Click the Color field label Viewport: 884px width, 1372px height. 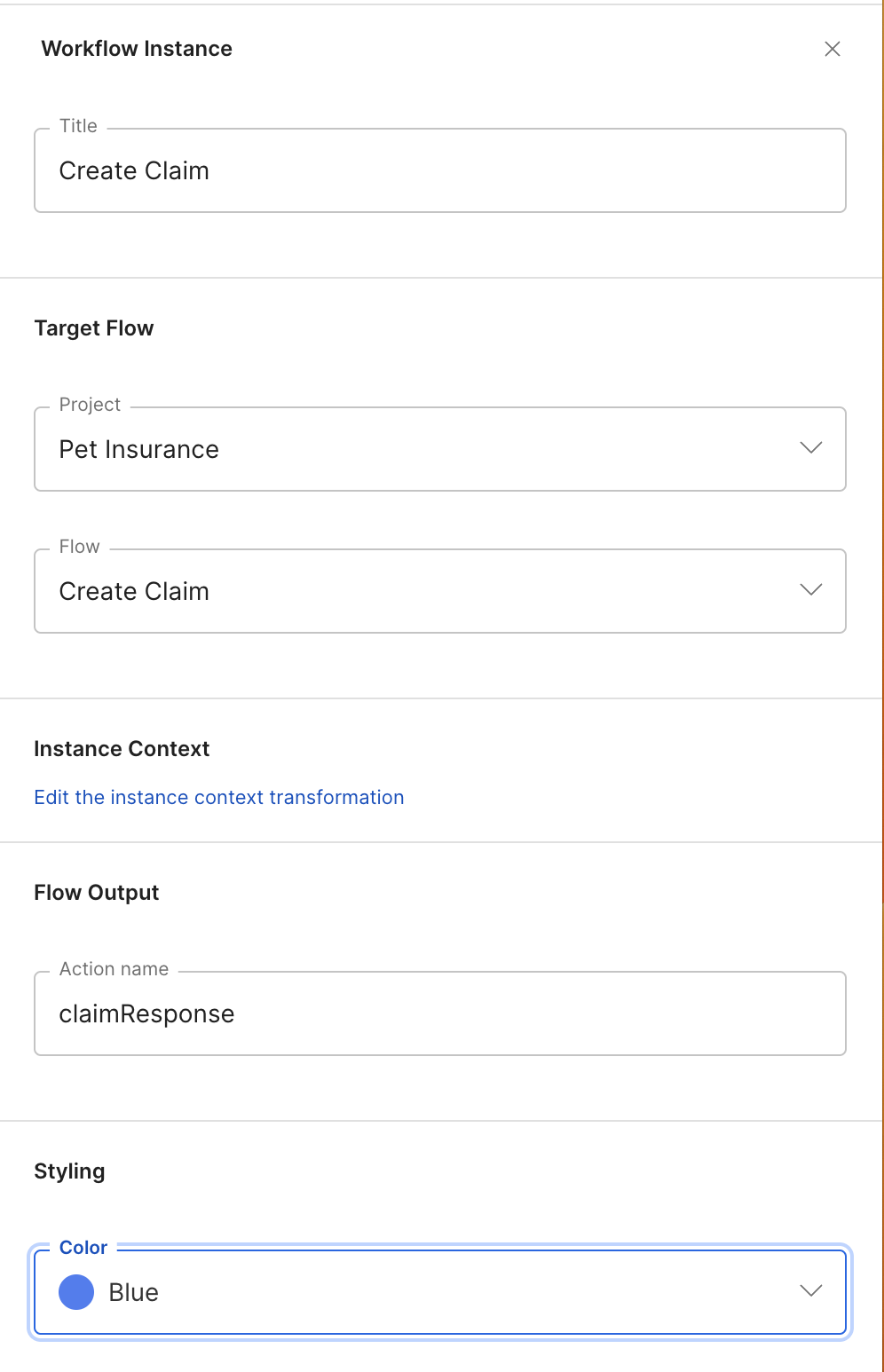(83, 1248)
